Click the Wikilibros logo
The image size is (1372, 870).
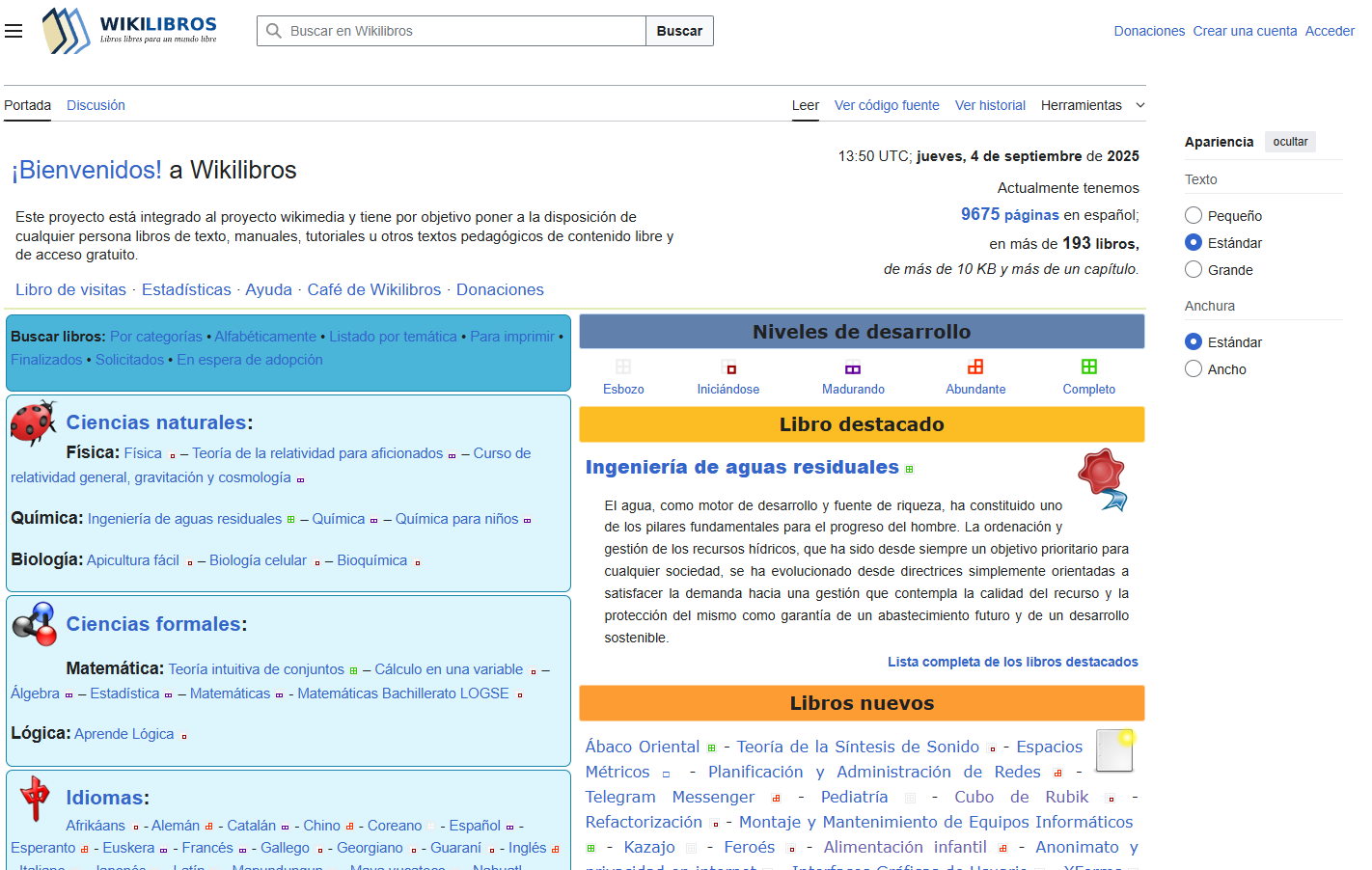pos(130,31)
